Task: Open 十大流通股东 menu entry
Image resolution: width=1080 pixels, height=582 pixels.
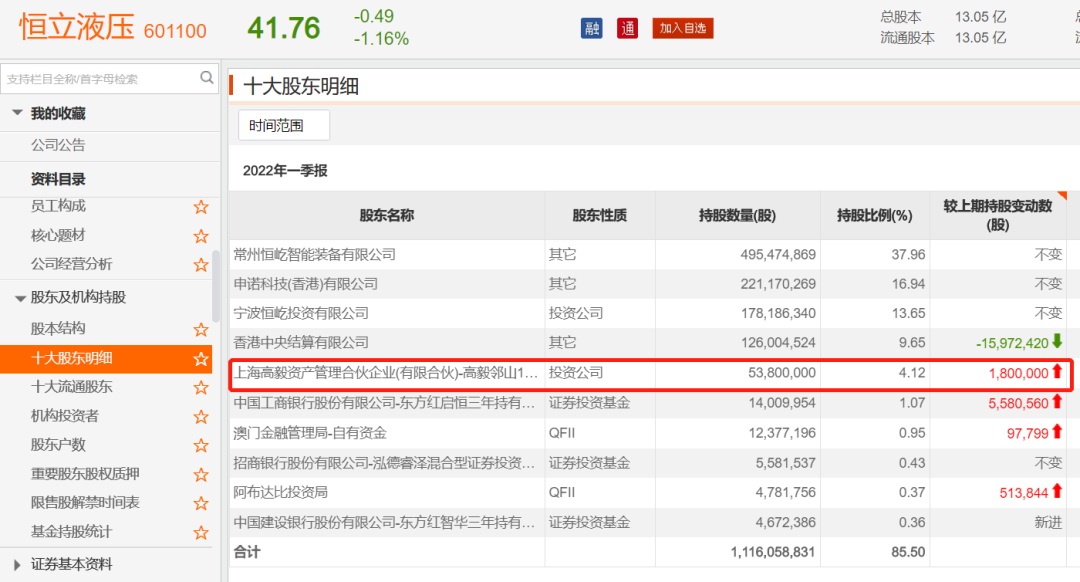Action: 71,386
